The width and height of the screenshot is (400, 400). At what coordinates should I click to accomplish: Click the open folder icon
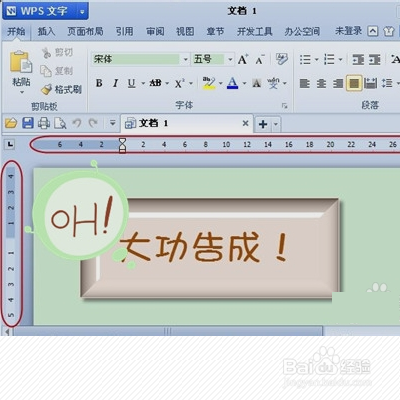(x=11, y=123)
